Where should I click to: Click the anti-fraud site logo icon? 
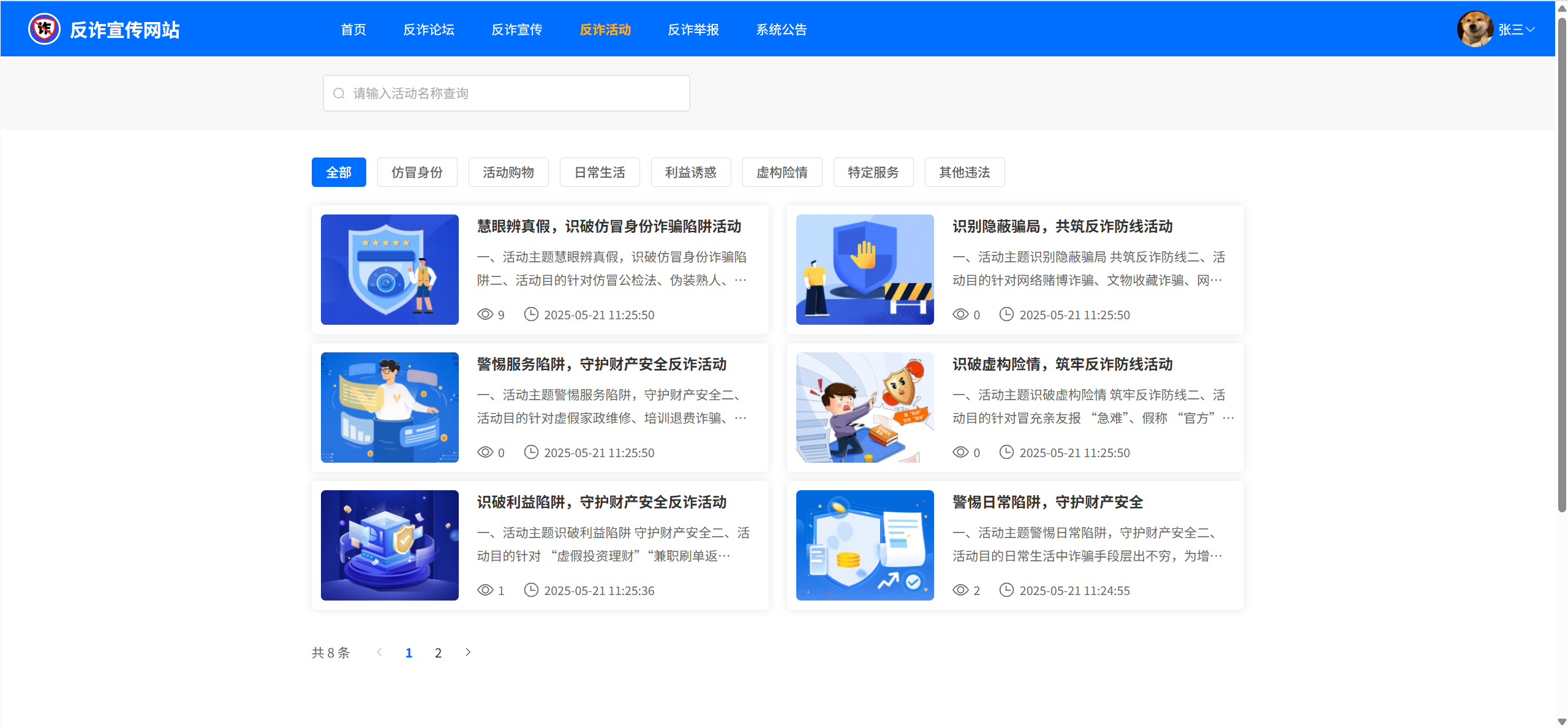44,29
